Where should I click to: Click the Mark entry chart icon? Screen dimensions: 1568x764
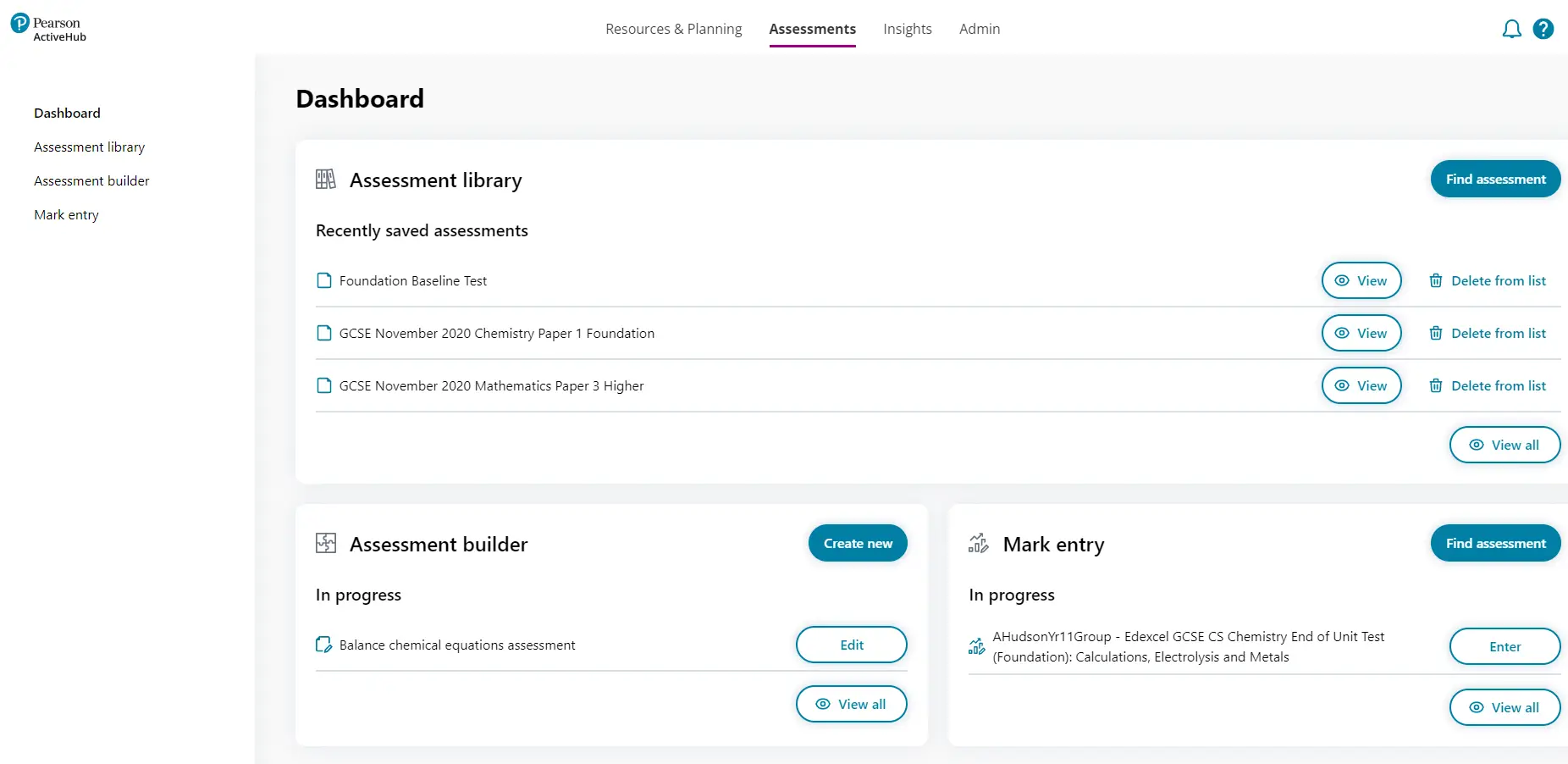click(978, 544)
